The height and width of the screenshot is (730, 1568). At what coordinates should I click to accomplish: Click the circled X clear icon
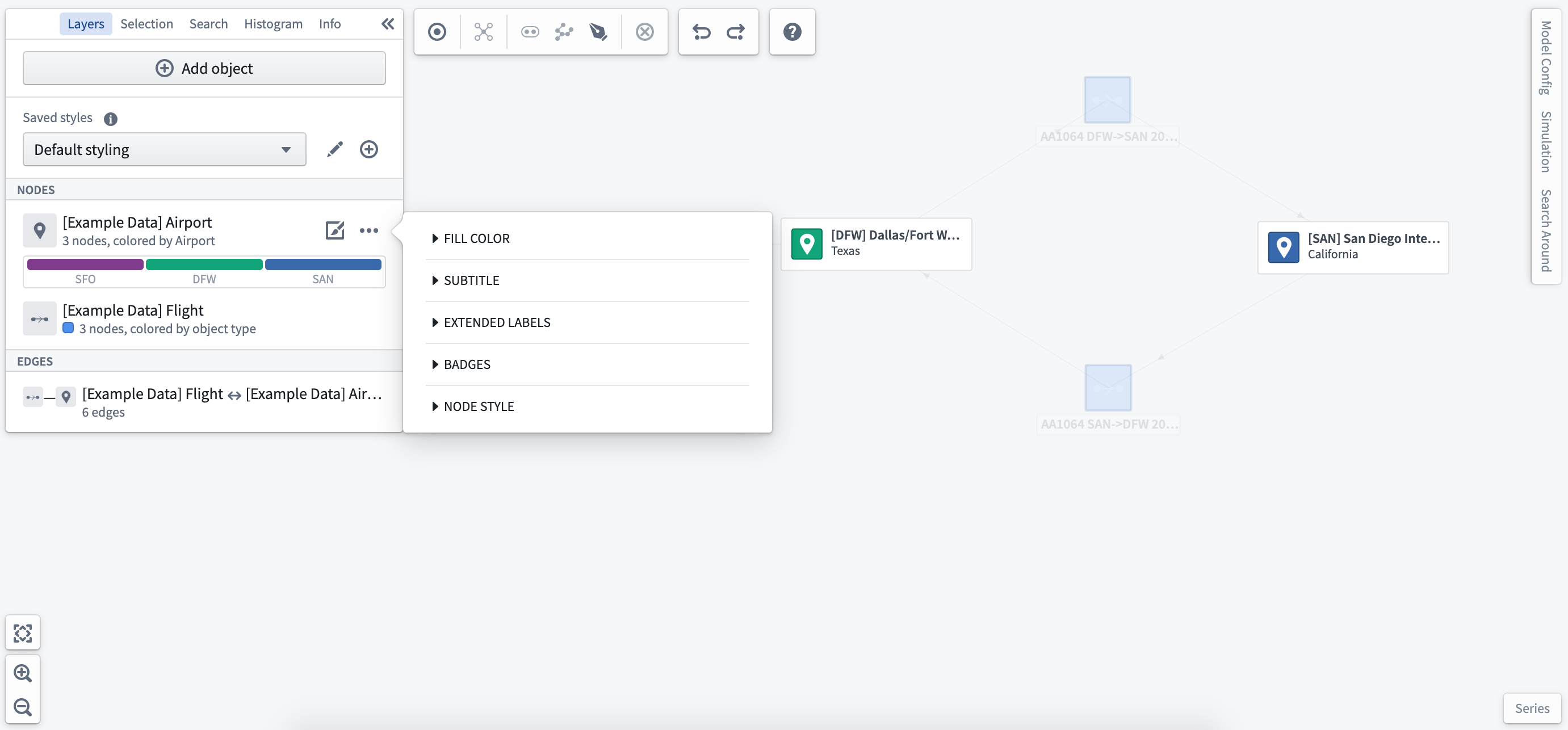(644, 32)
